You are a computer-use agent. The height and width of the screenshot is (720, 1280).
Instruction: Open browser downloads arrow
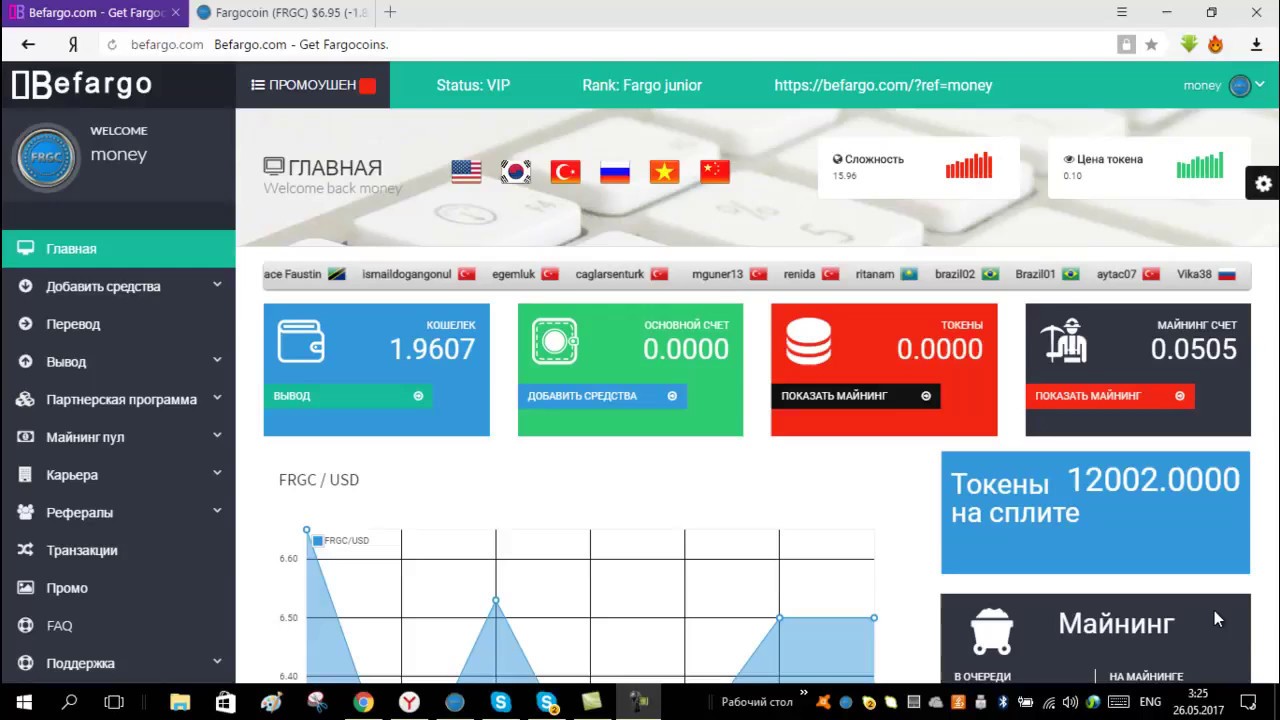1256,44
